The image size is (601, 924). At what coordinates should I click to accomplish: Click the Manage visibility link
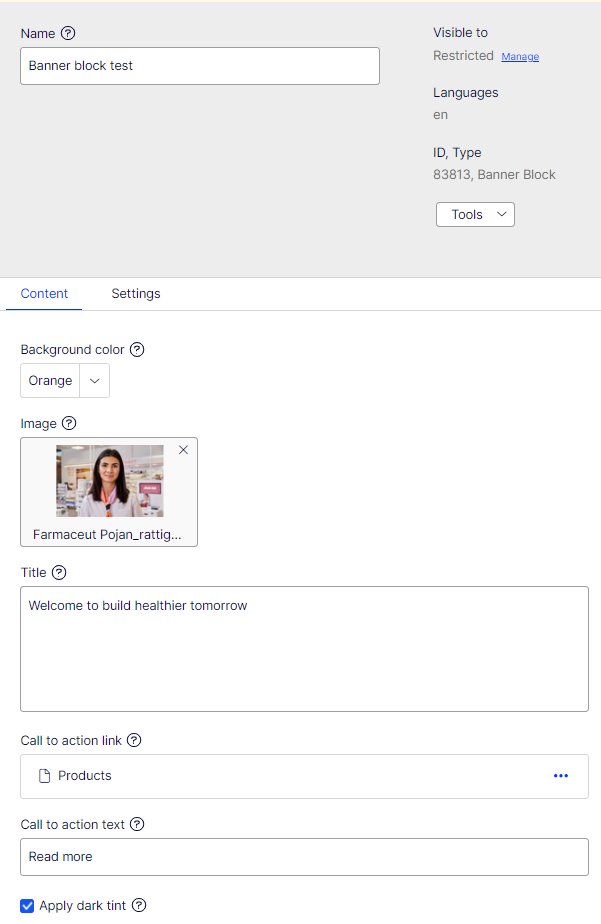tap(520, 57)
